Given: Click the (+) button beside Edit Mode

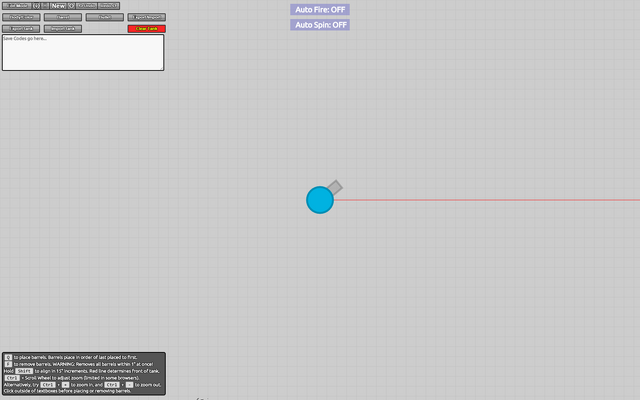Looking at the screenshot, I should [x=36, y=6].
